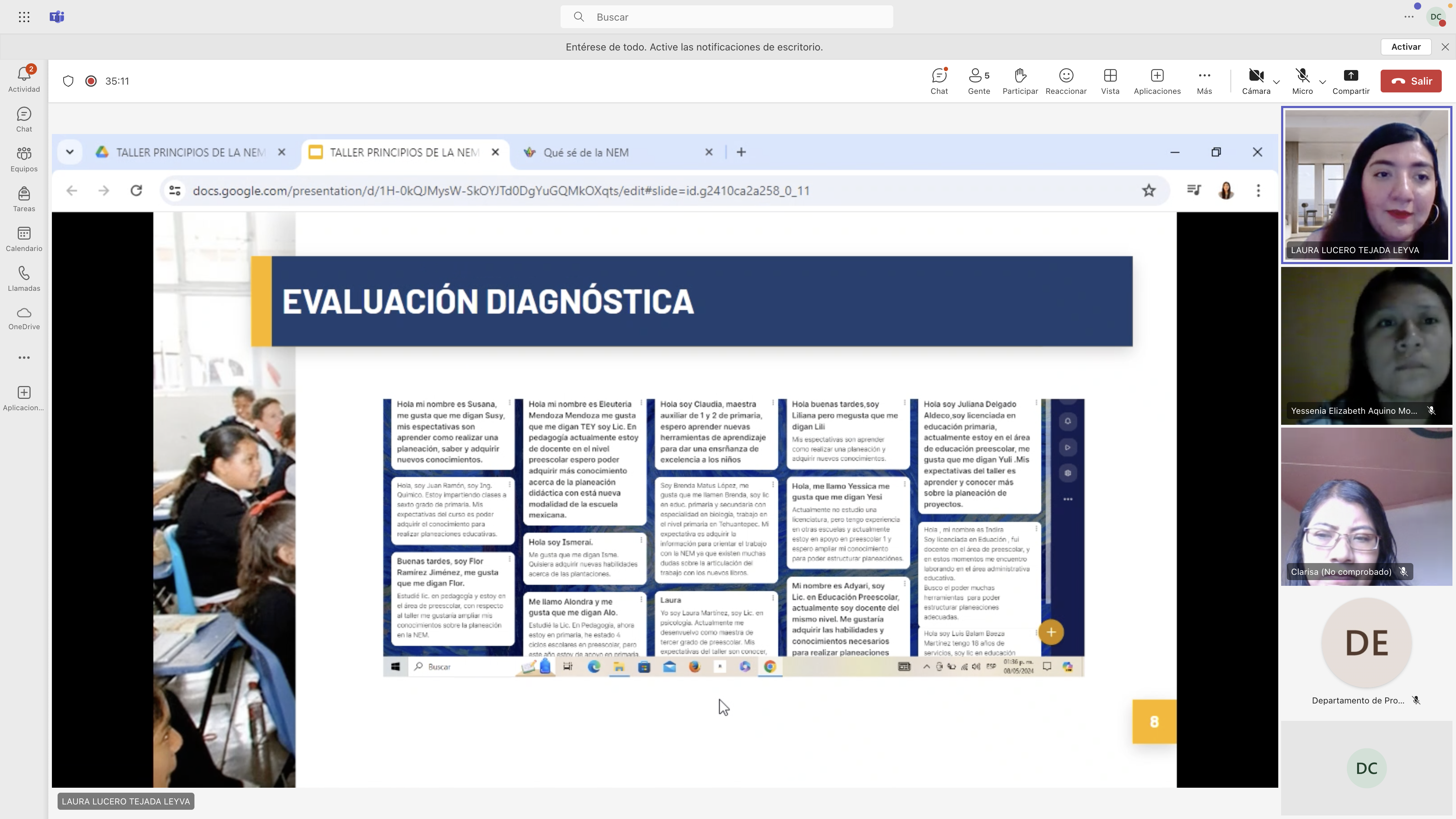Bookmark the page with star icon
The height and width of the screenshot is (819, 1456).
[1149, 191]
